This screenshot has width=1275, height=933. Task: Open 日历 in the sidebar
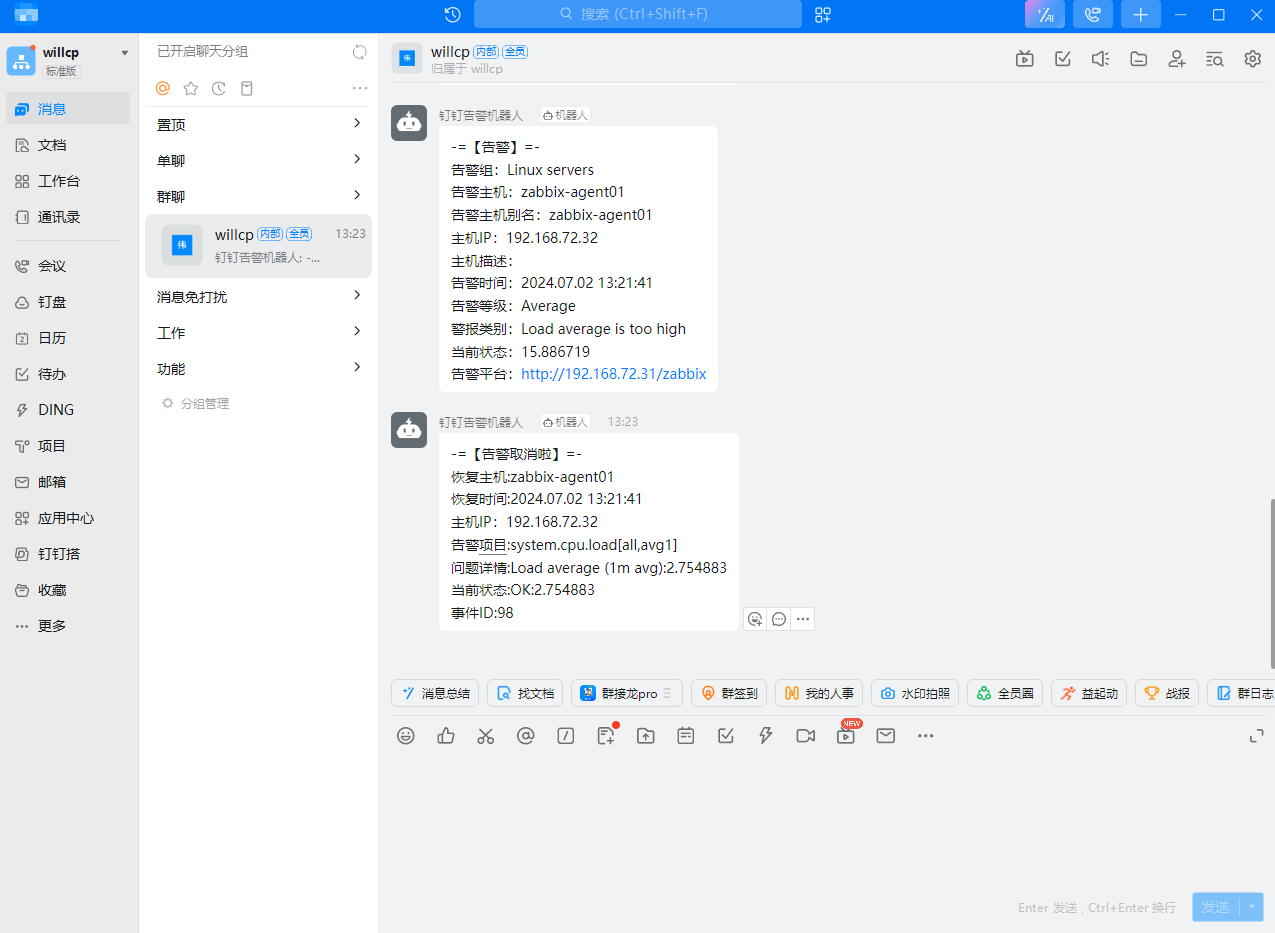point(68,338)
